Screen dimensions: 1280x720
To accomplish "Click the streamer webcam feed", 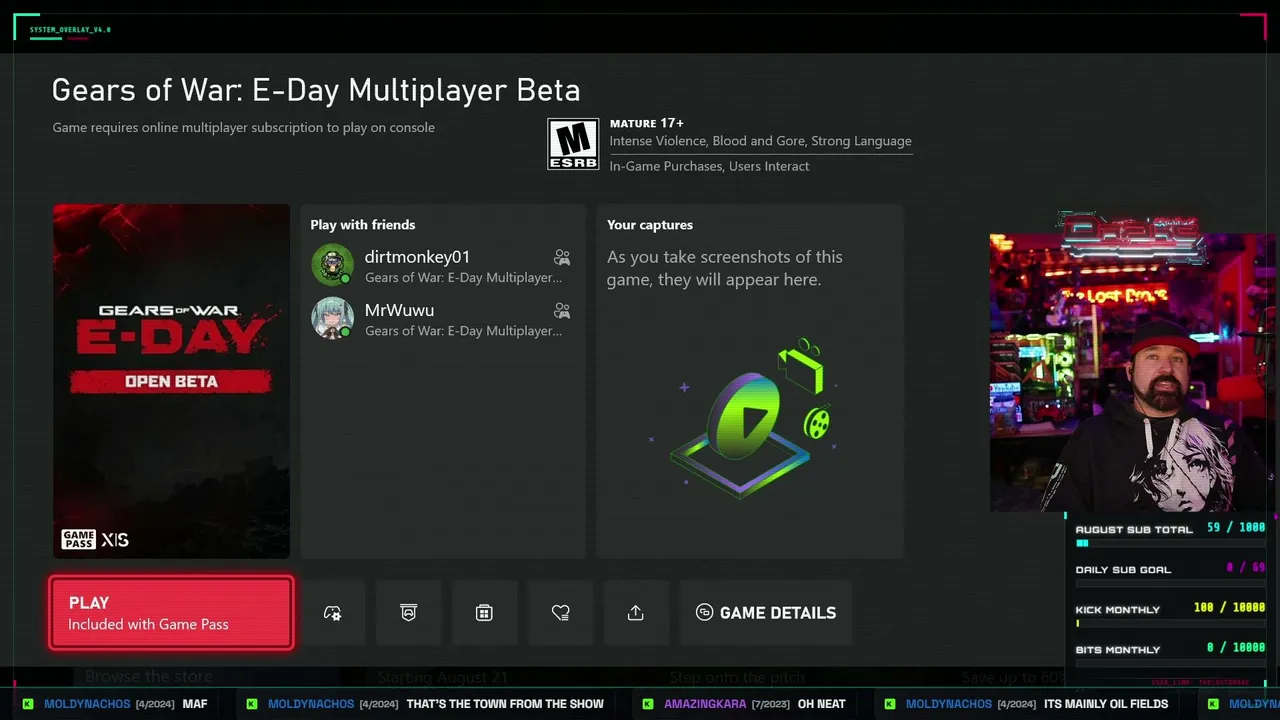I will [1132, 372].
